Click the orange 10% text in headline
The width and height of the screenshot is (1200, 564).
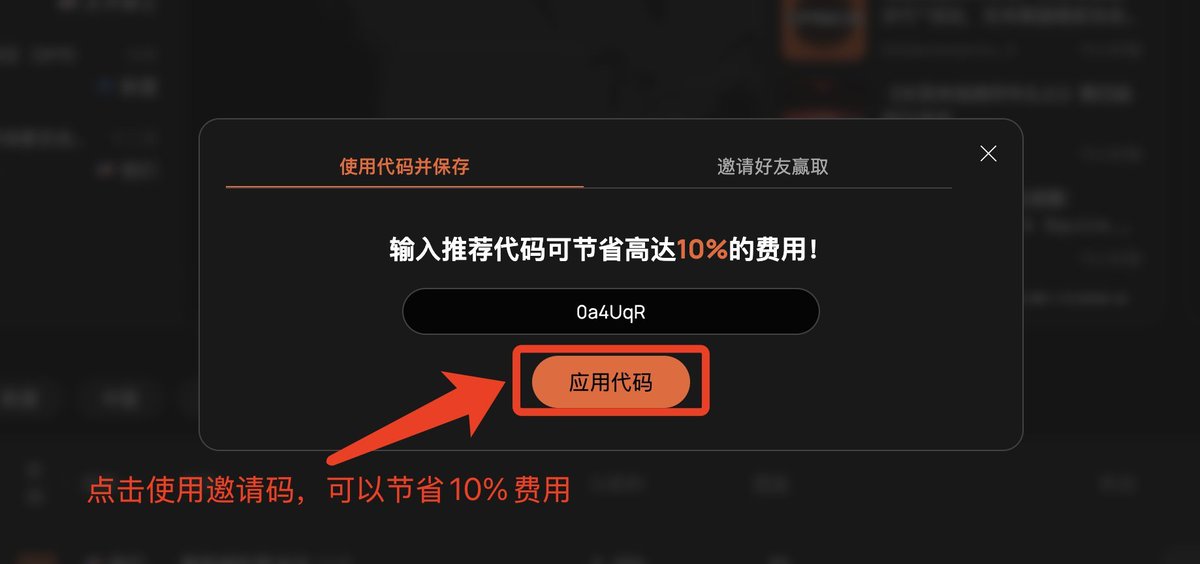coord(702,250)
